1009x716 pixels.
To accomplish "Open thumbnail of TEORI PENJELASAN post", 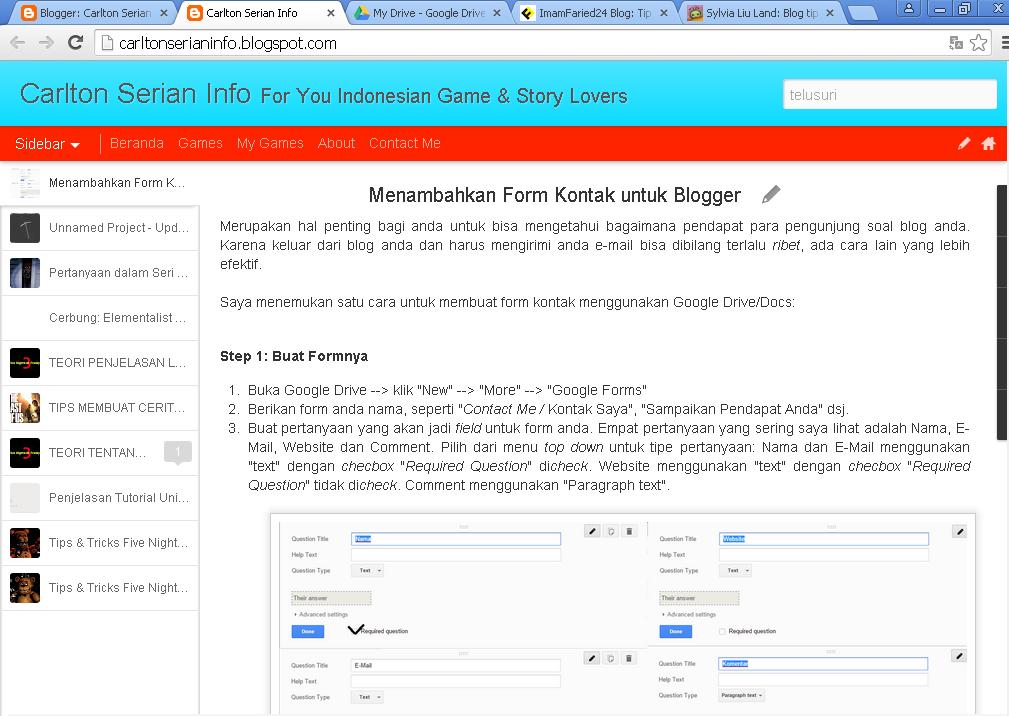I will click(x=25, y=363).
